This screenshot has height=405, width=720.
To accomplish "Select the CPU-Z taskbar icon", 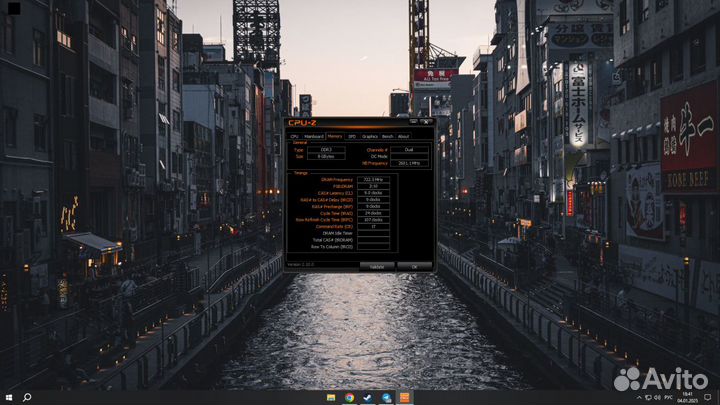I will click(x=404, y=397).
